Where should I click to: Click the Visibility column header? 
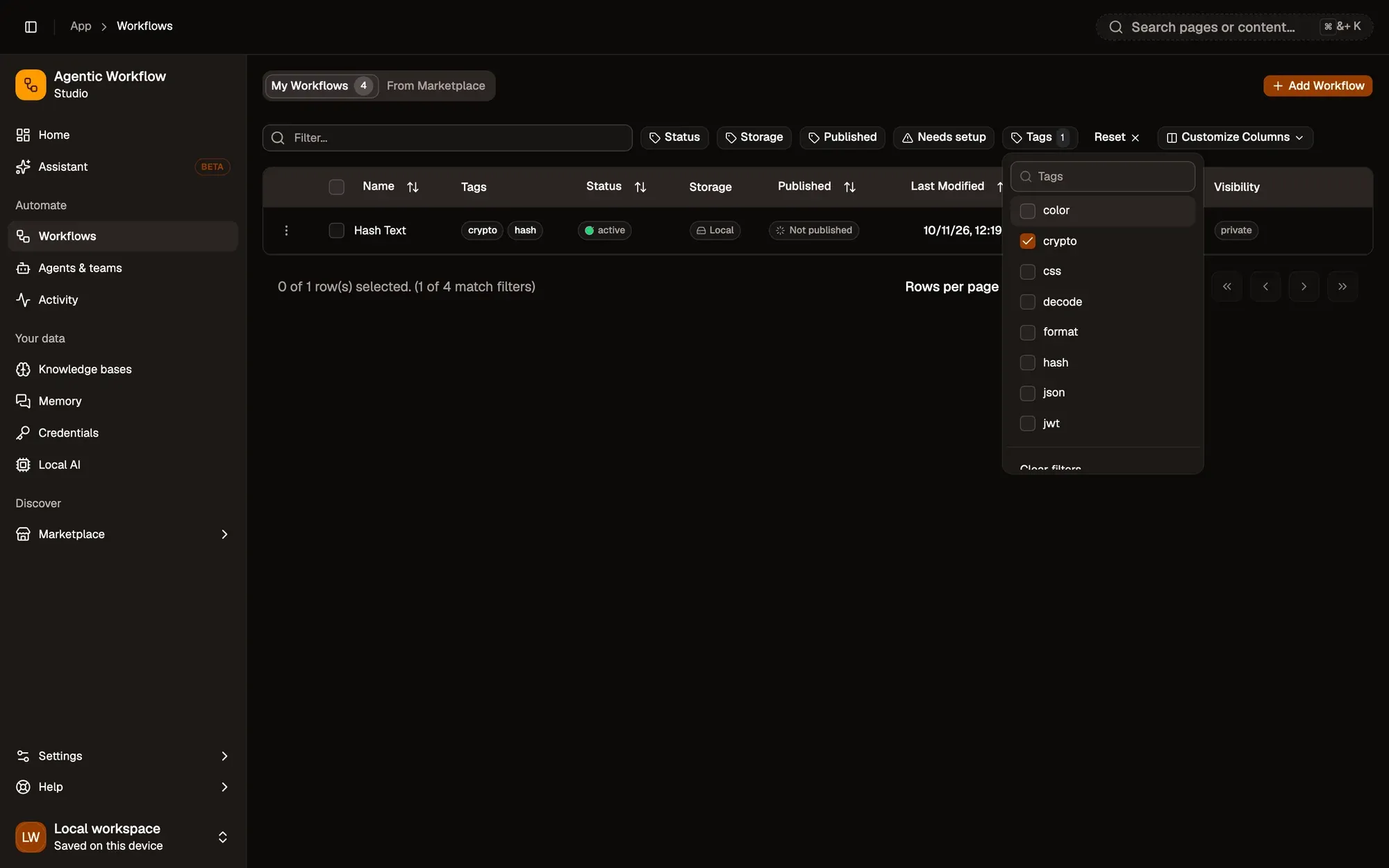(1237, 187)
